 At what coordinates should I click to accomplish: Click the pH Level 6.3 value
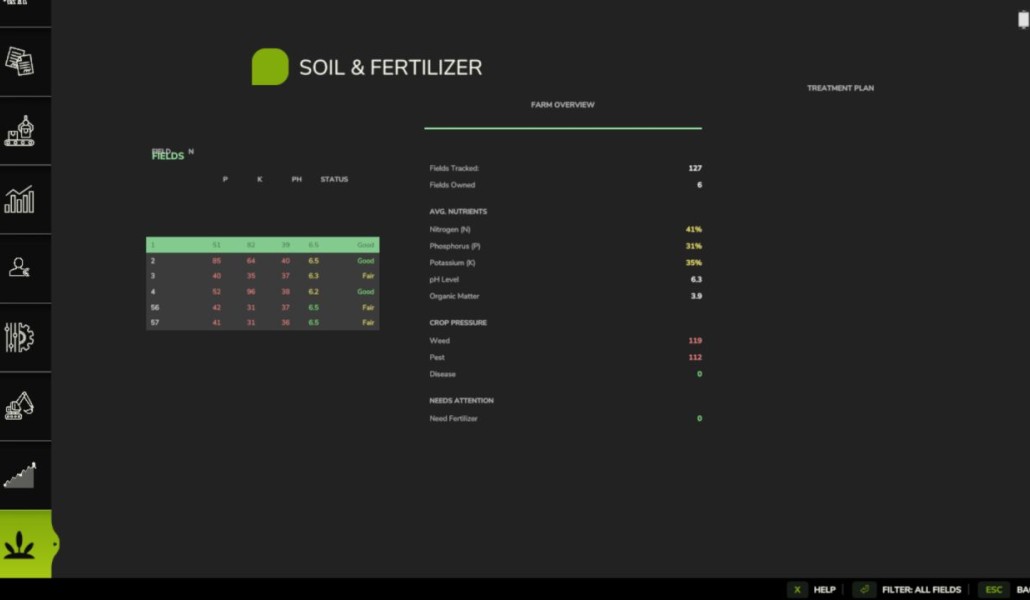pyautogui.click(x=696, y=279)
